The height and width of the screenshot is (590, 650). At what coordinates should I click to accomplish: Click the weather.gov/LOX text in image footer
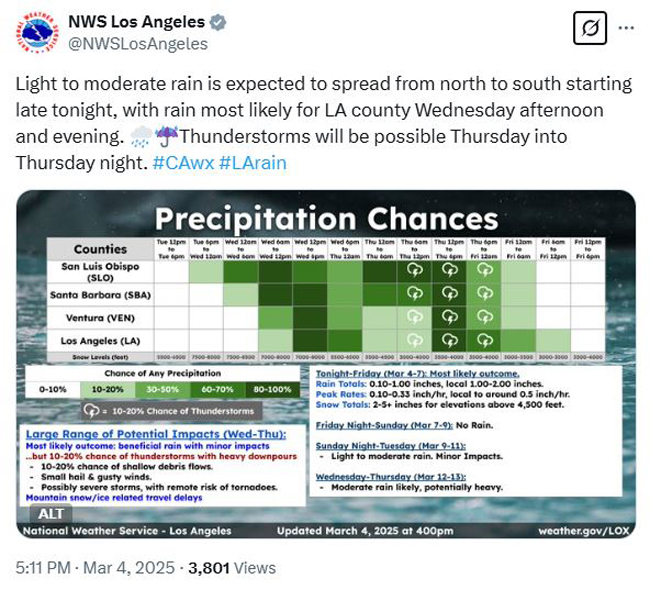click(x=584, y=531)
